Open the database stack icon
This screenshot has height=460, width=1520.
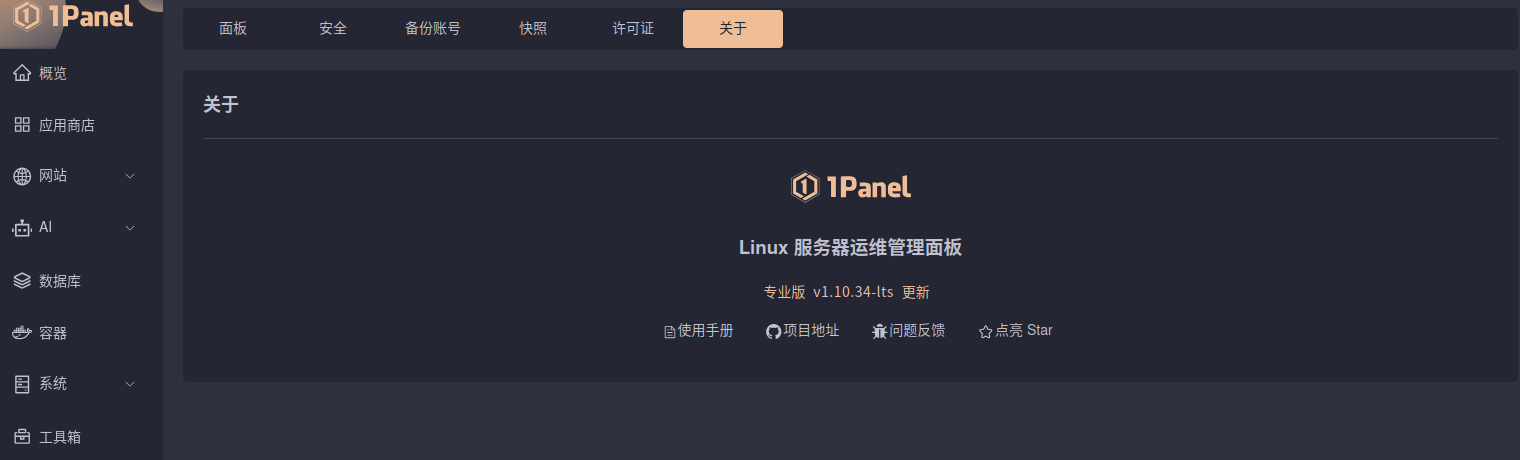(22, 281)
